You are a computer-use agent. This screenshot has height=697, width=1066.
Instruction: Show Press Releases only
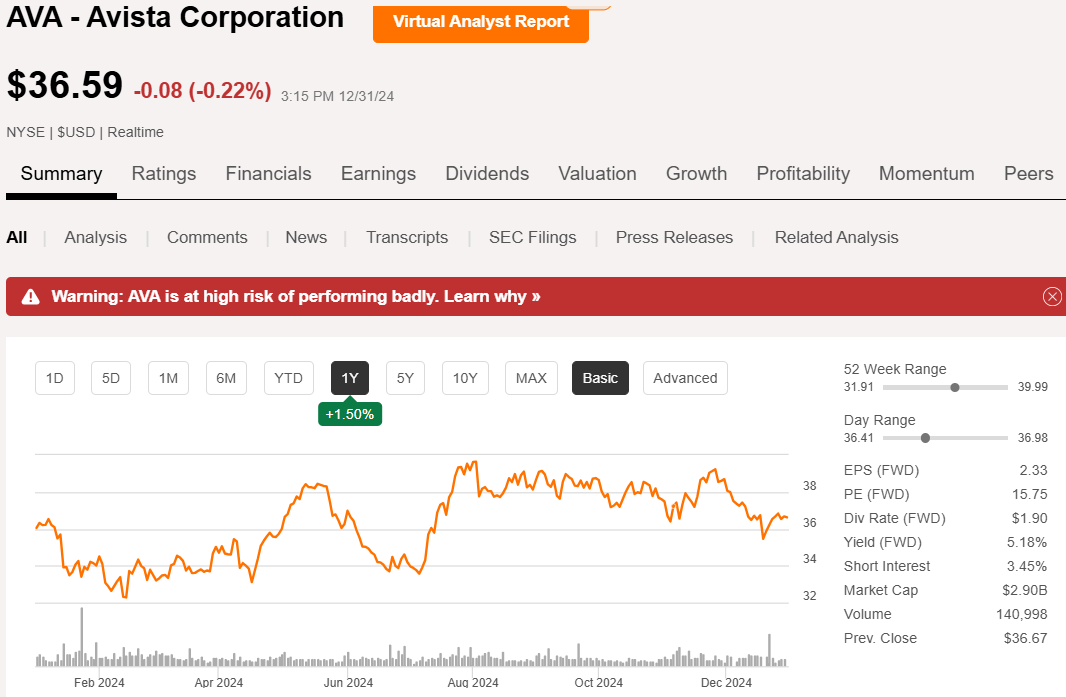(x=674, y=237)
